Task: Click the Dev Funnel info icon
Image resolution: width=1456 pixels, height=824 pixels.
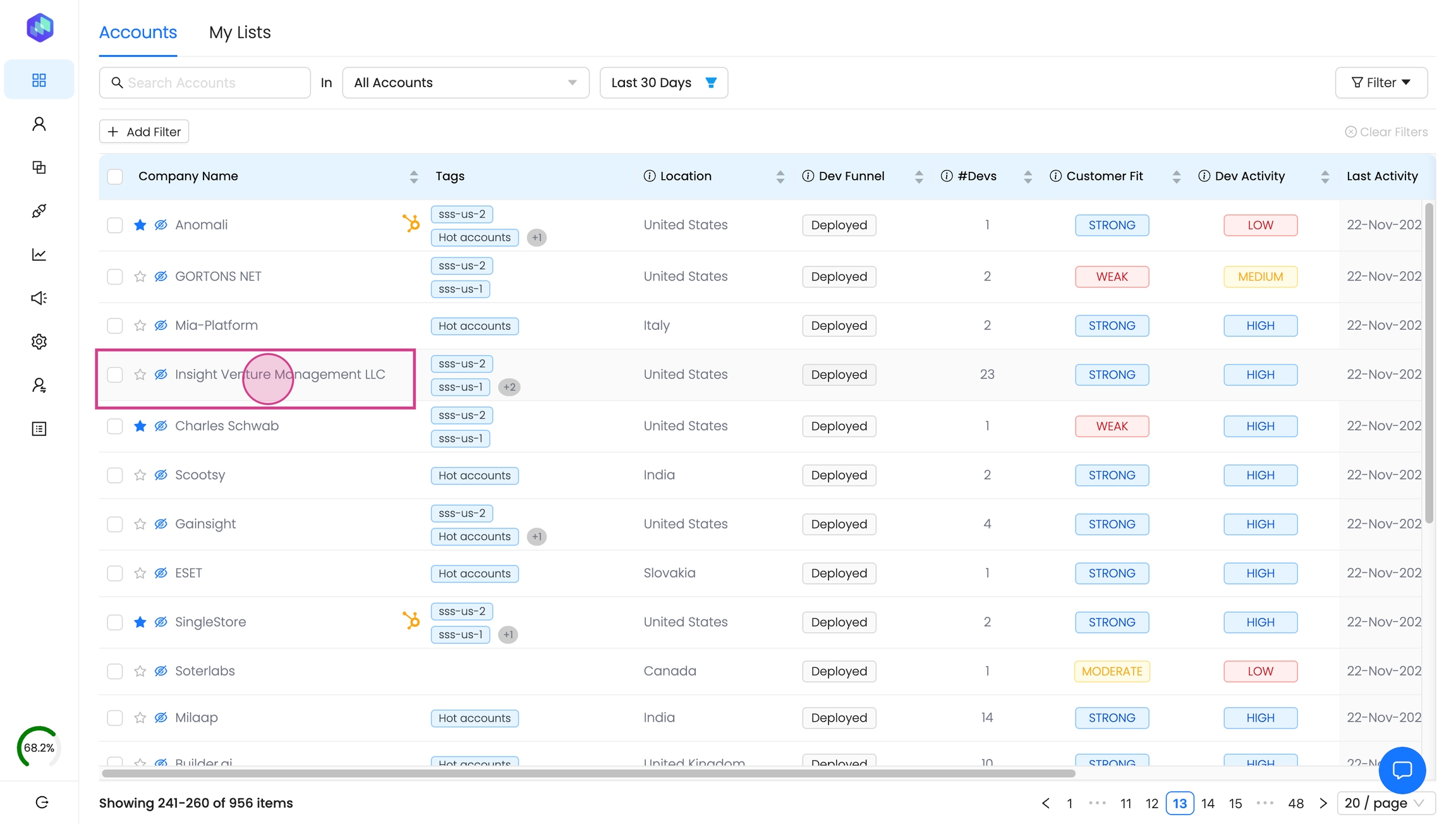Action: (x=808, y=176)
